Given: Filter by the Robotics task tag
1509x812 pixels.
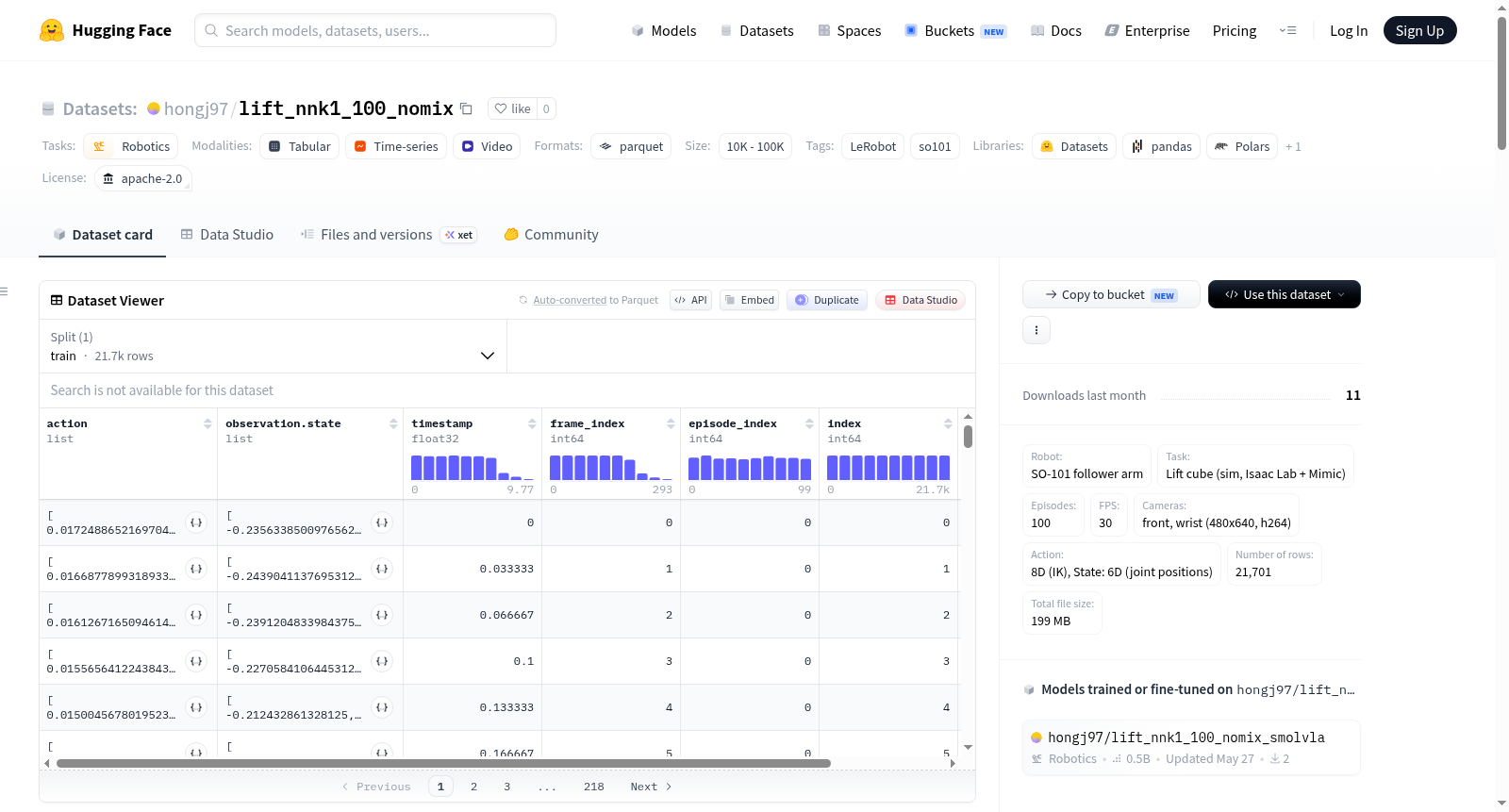Looking at the screenshot, I should (x=131, y=146).
